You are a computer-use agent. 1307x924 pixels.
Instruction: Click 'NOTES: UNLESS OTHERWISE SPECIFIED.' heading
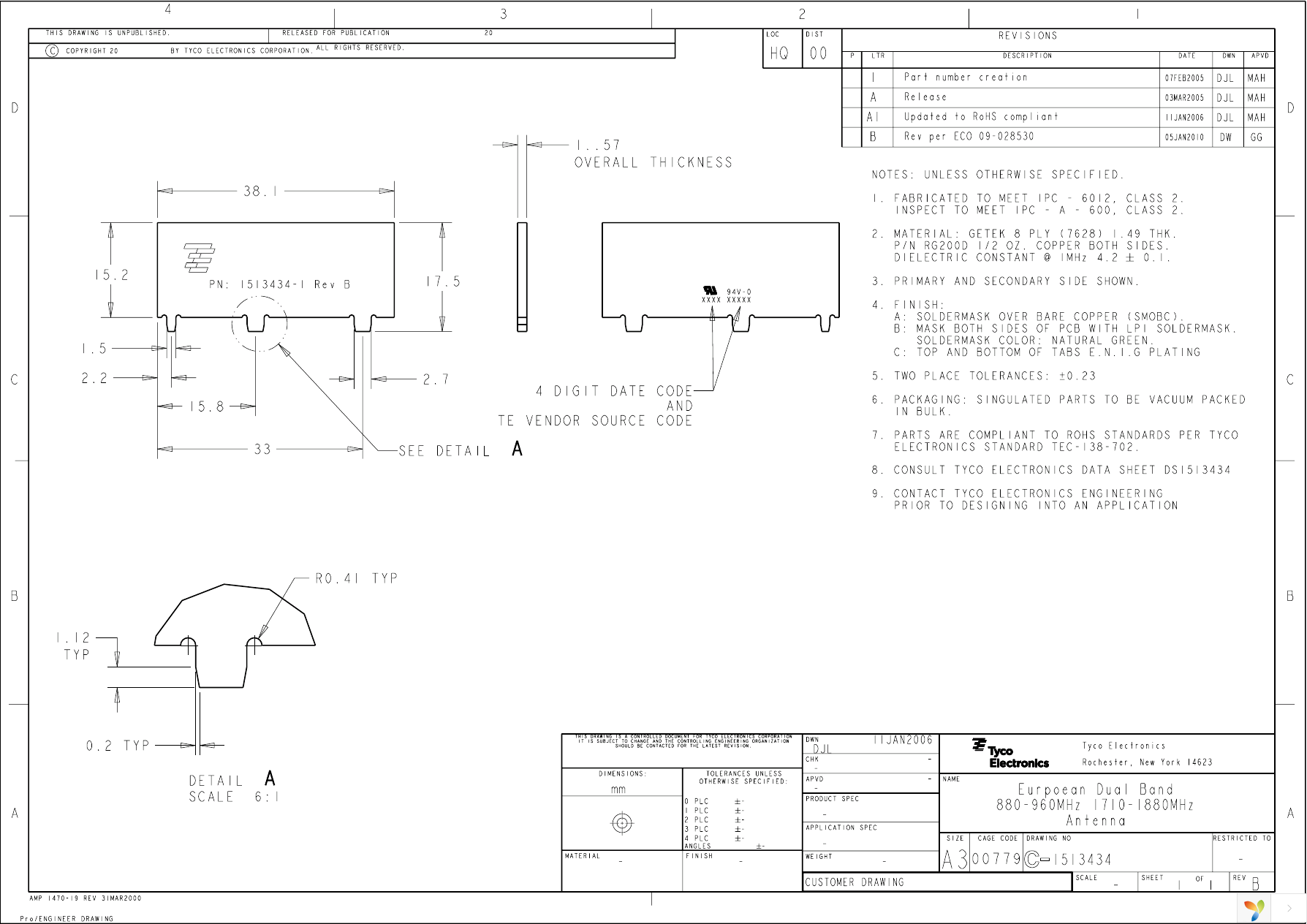point(997,175)
